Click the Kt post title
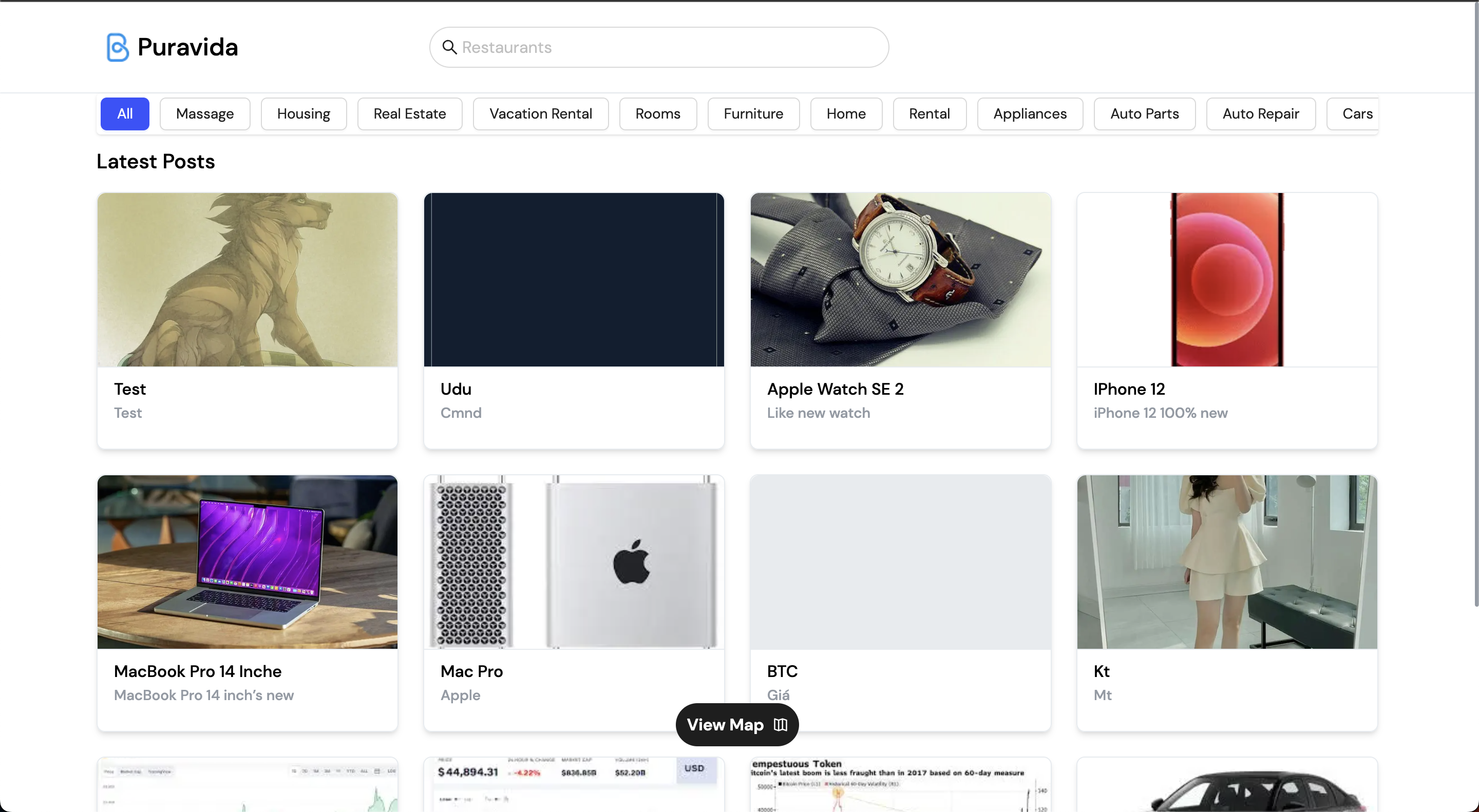The width and height of the screenshot is (1479, 812). [x=1101, y=671]
